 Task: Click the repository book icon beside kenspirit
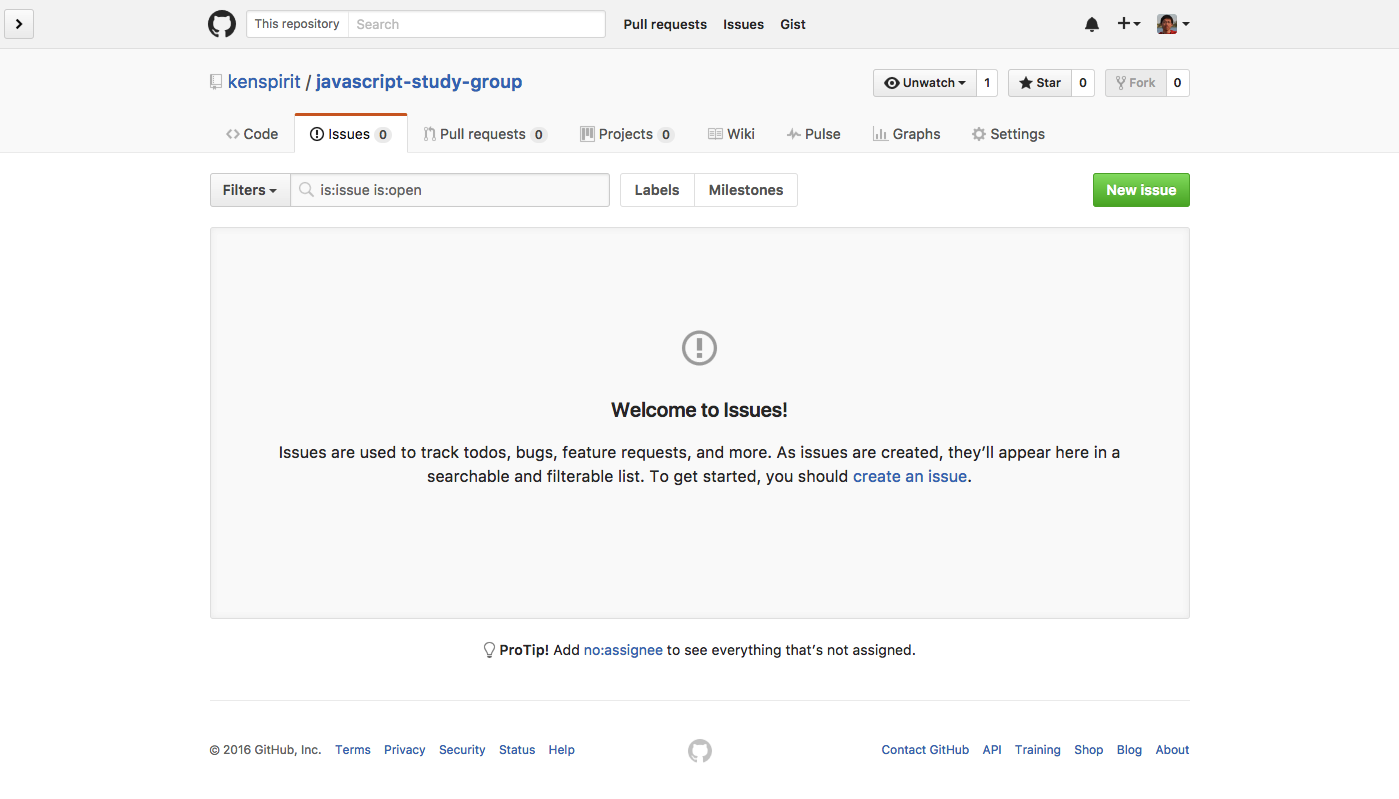[216, 82]
